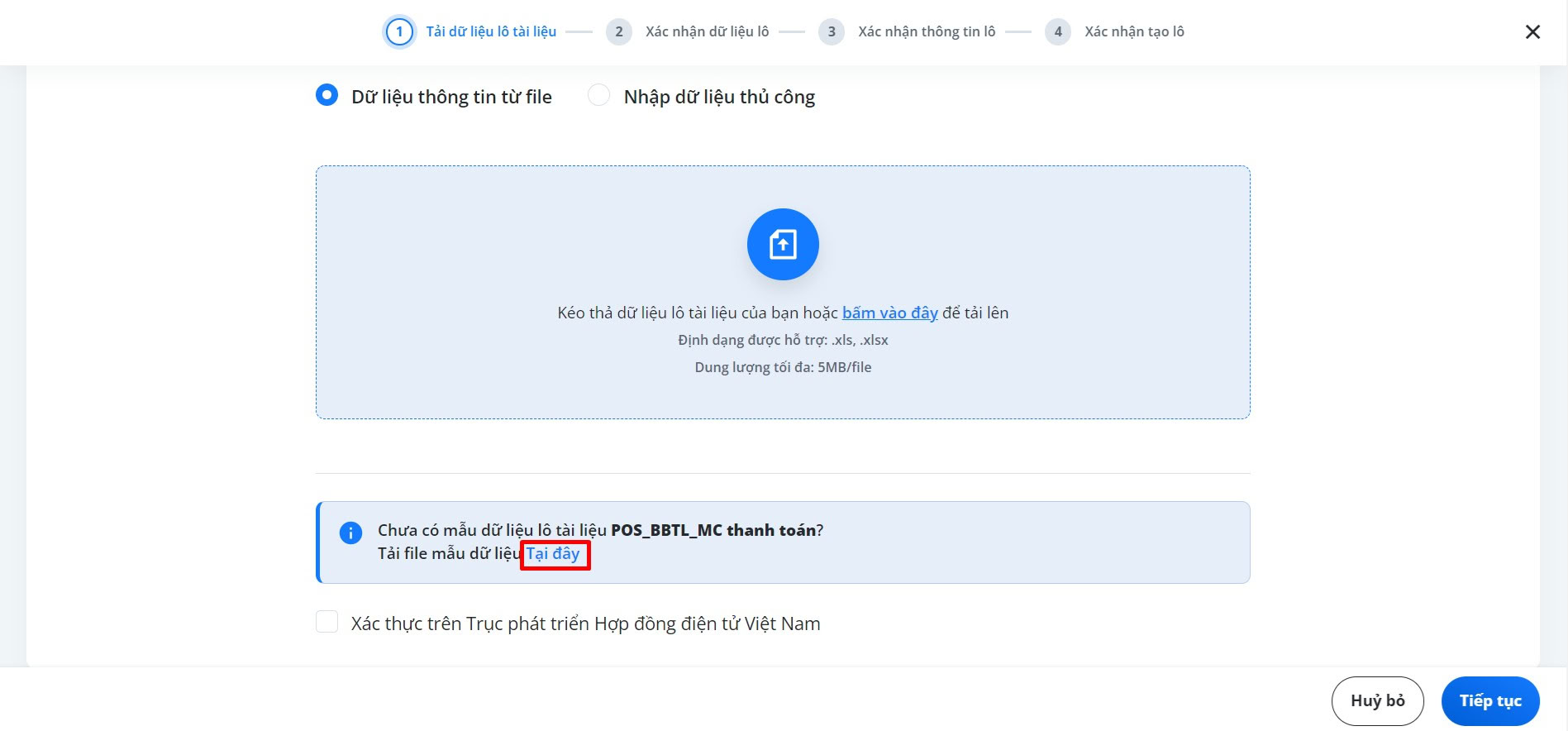Click the blue info icon in the notice
Image resolution: width=1568 pixels, height=731 pixels.
pyautogui.click(x=350, y=533)
